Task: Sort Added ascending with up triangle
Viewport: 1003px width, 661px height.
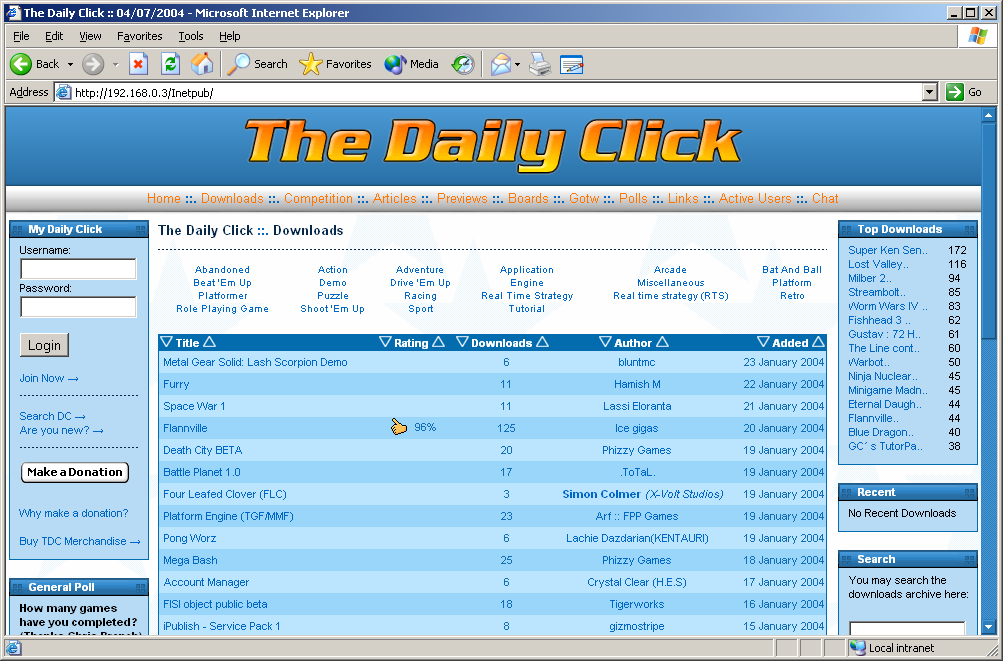Action: 818,342
